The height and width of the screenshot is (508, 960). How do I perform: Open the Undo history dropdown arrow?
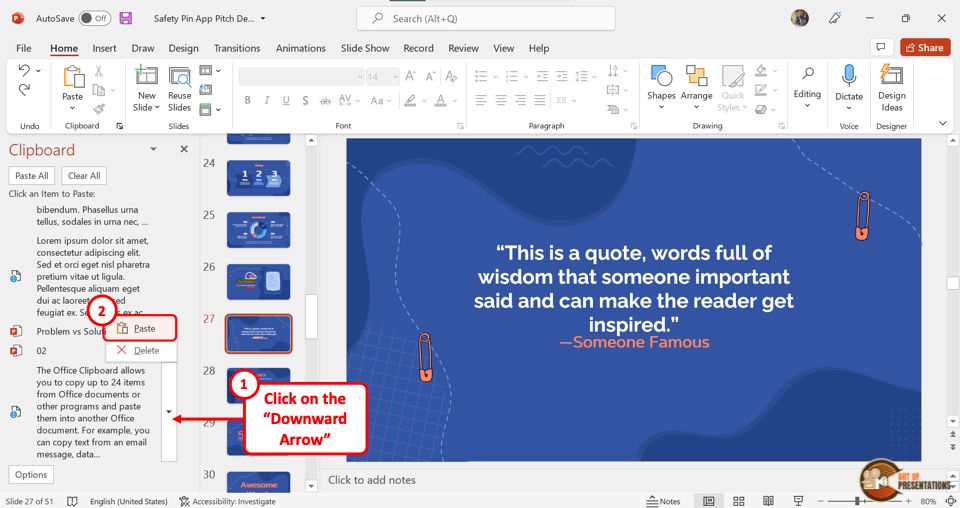38,70
